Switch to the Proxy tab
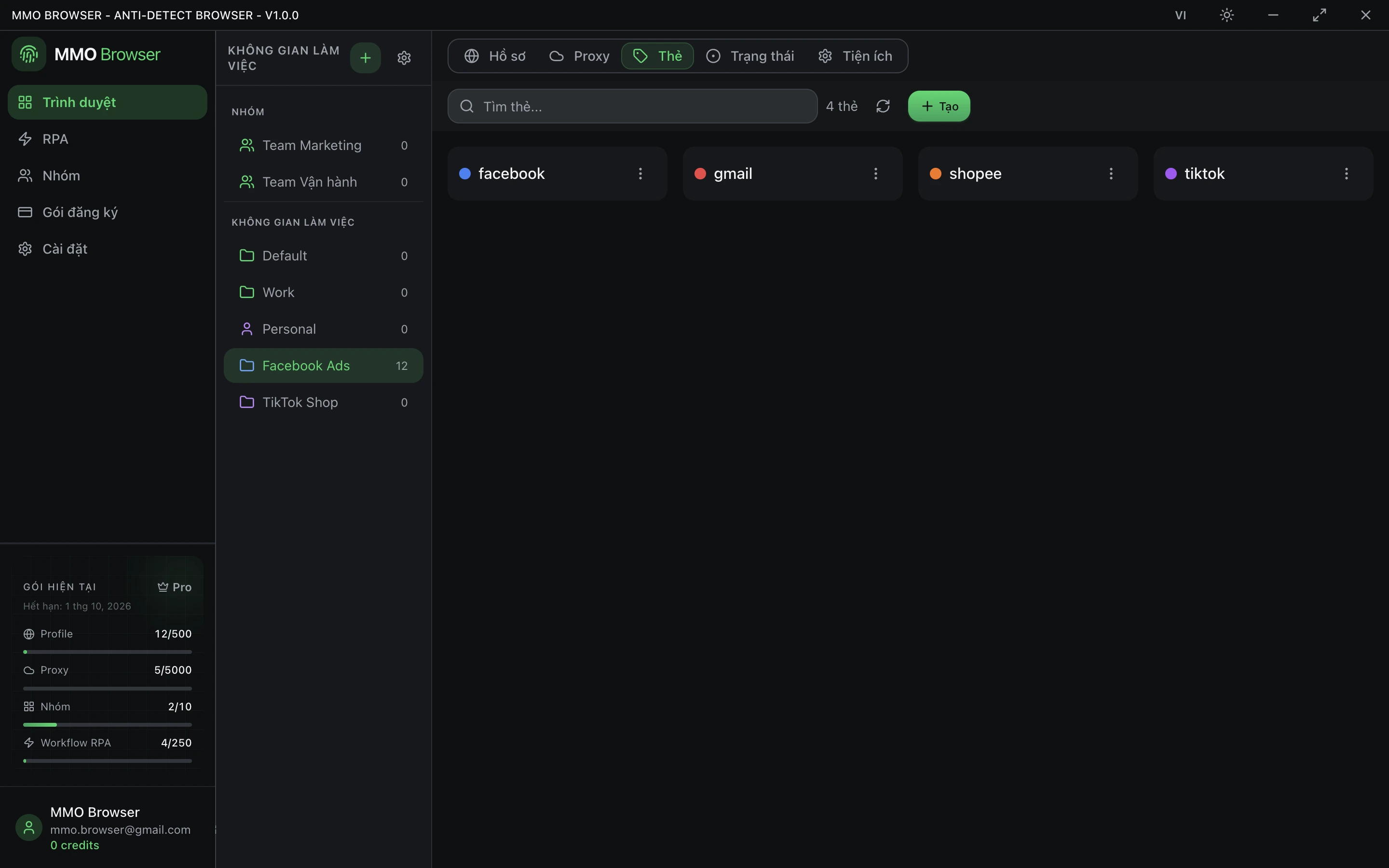 (579, 55)
